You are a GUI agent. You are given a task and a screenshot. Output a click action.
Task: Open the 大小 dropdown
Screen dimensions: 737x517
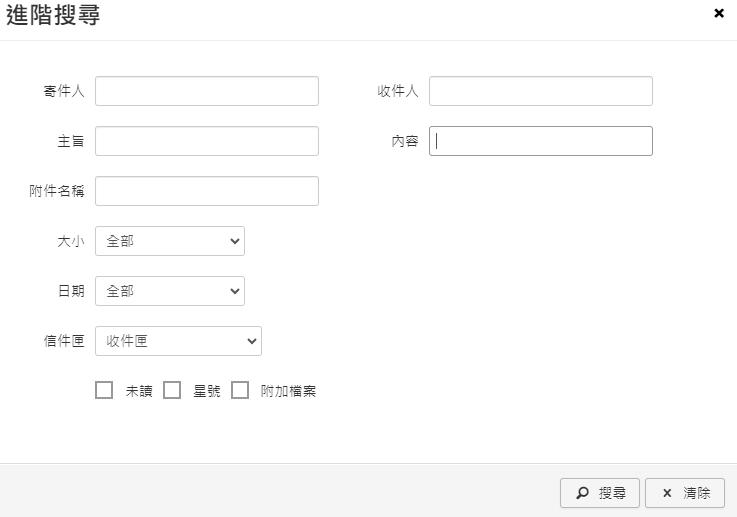pos(170,241)
